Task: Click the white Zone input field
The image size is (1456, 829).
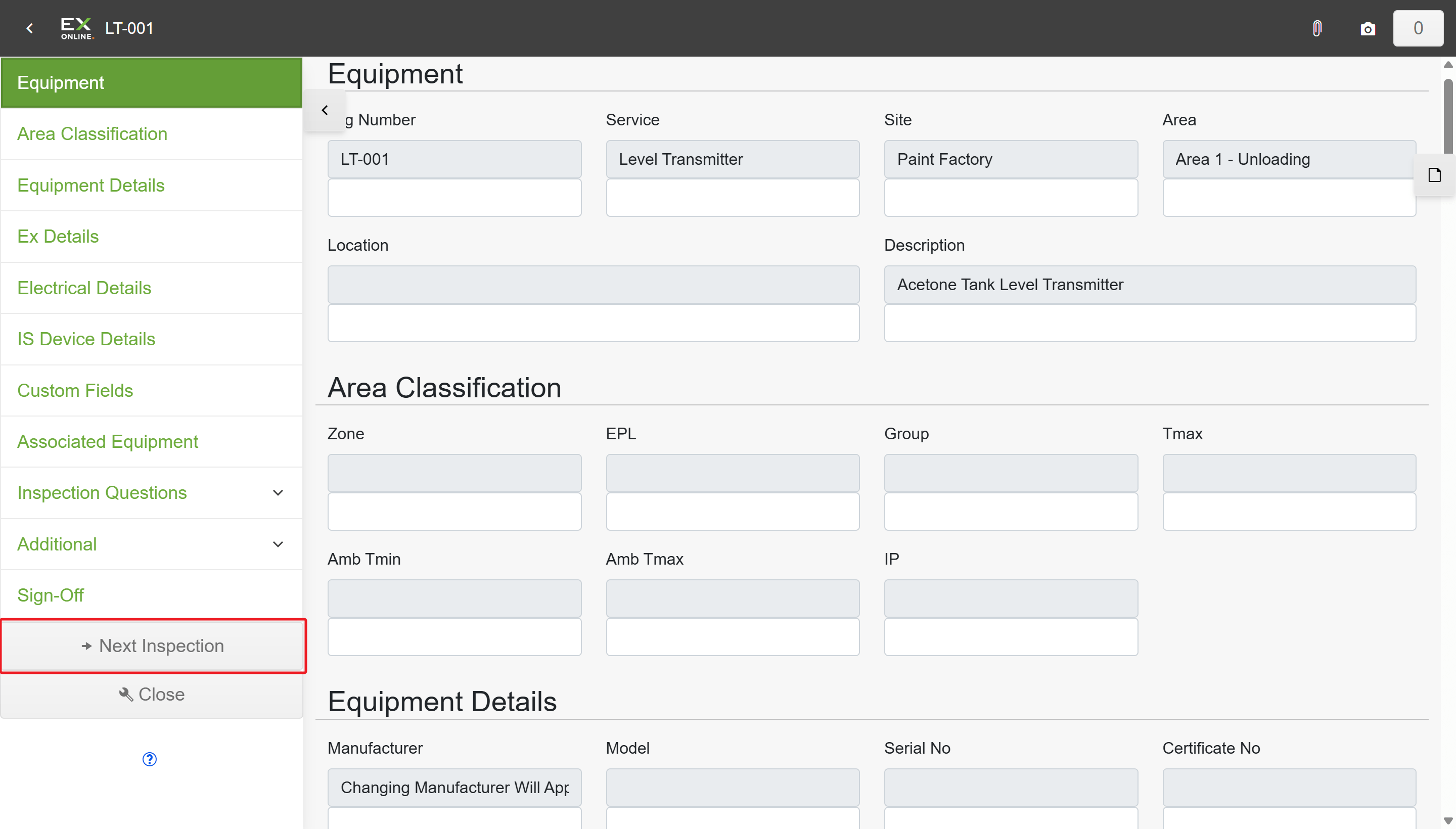Action: coord(454,511)
